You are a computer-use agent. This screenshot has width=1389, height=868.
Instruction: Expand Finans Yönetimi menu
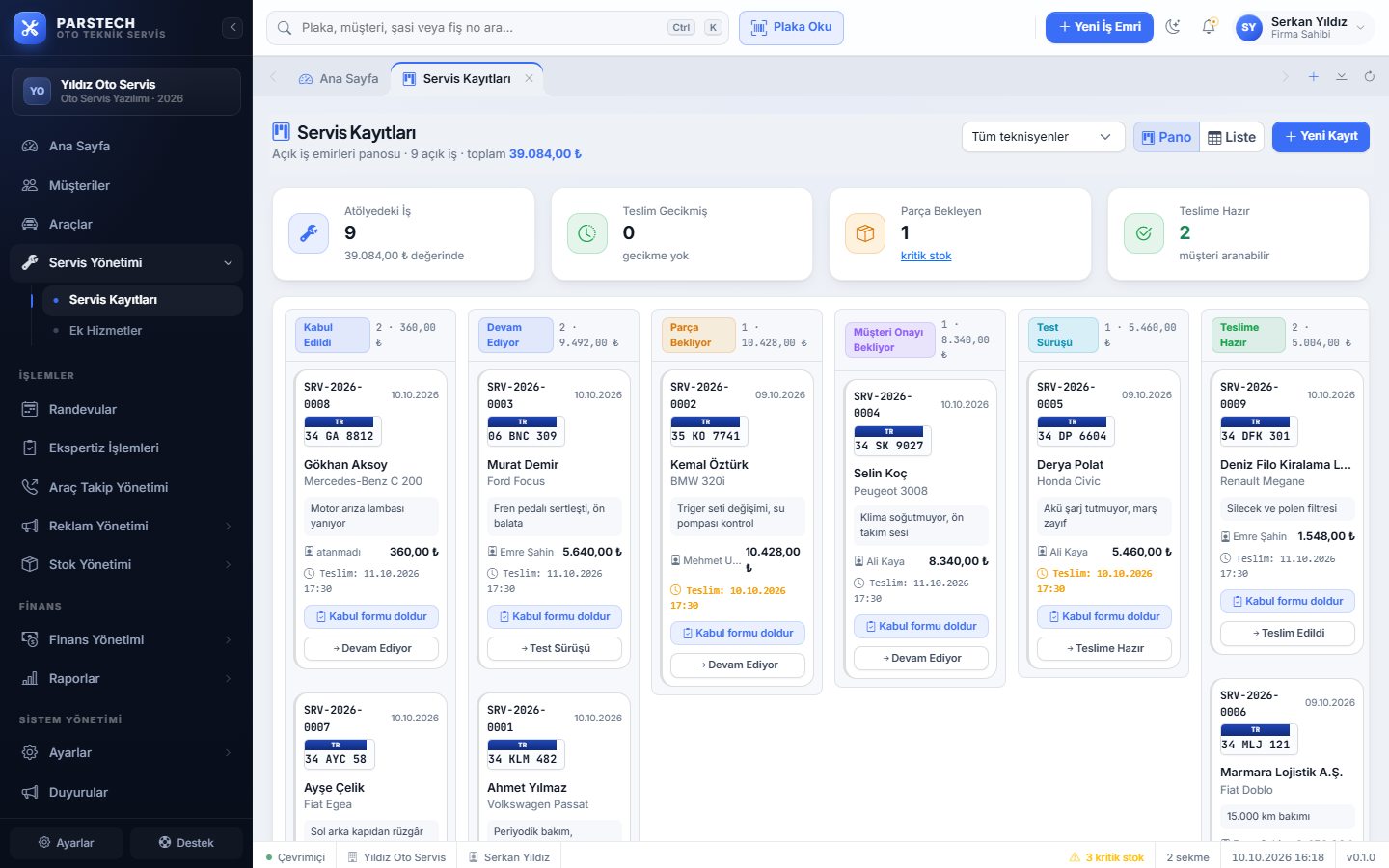pyautogui.click(x=126, y=639)
